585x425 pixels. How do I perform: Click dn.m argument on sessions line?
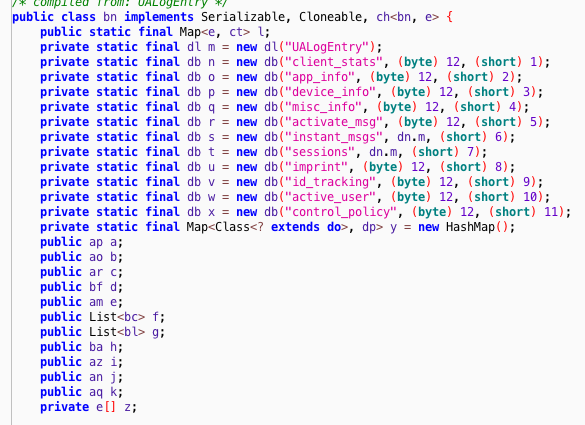click(x=383, y=152)
